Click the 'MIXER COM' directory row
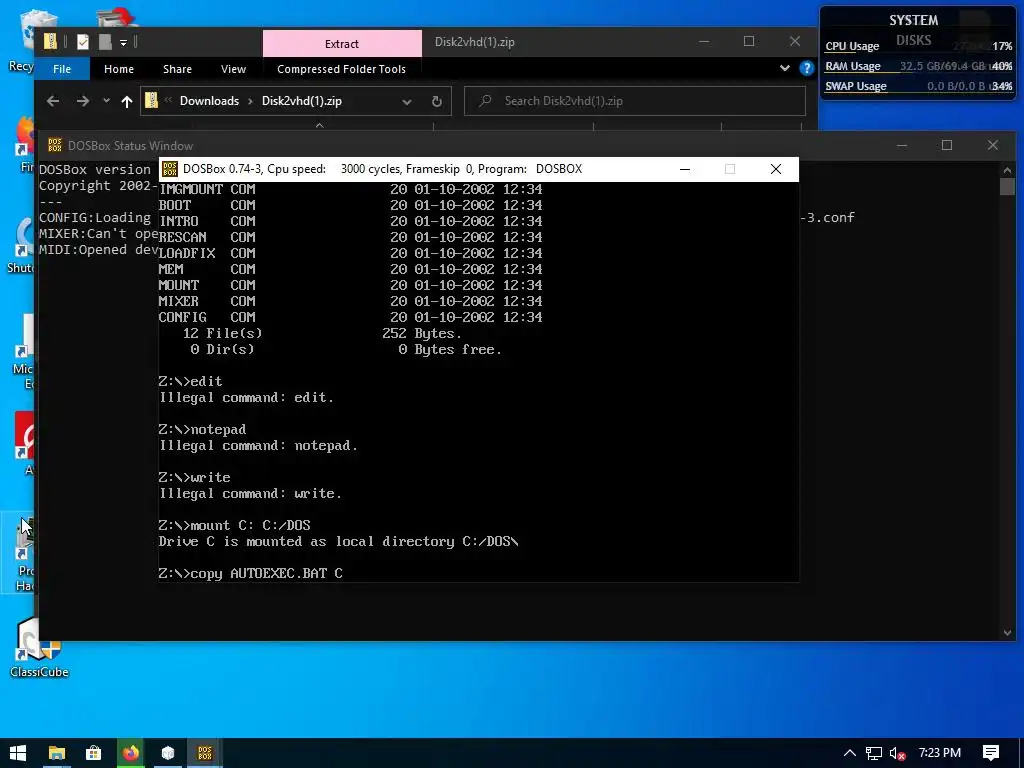 click(x=350, y=301)
